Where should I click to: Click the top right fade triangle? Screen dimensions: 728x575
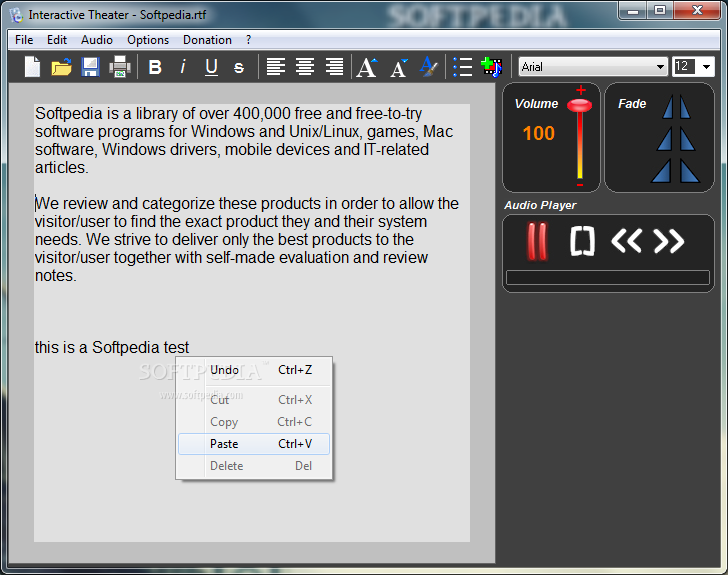(x=685, y=107)
